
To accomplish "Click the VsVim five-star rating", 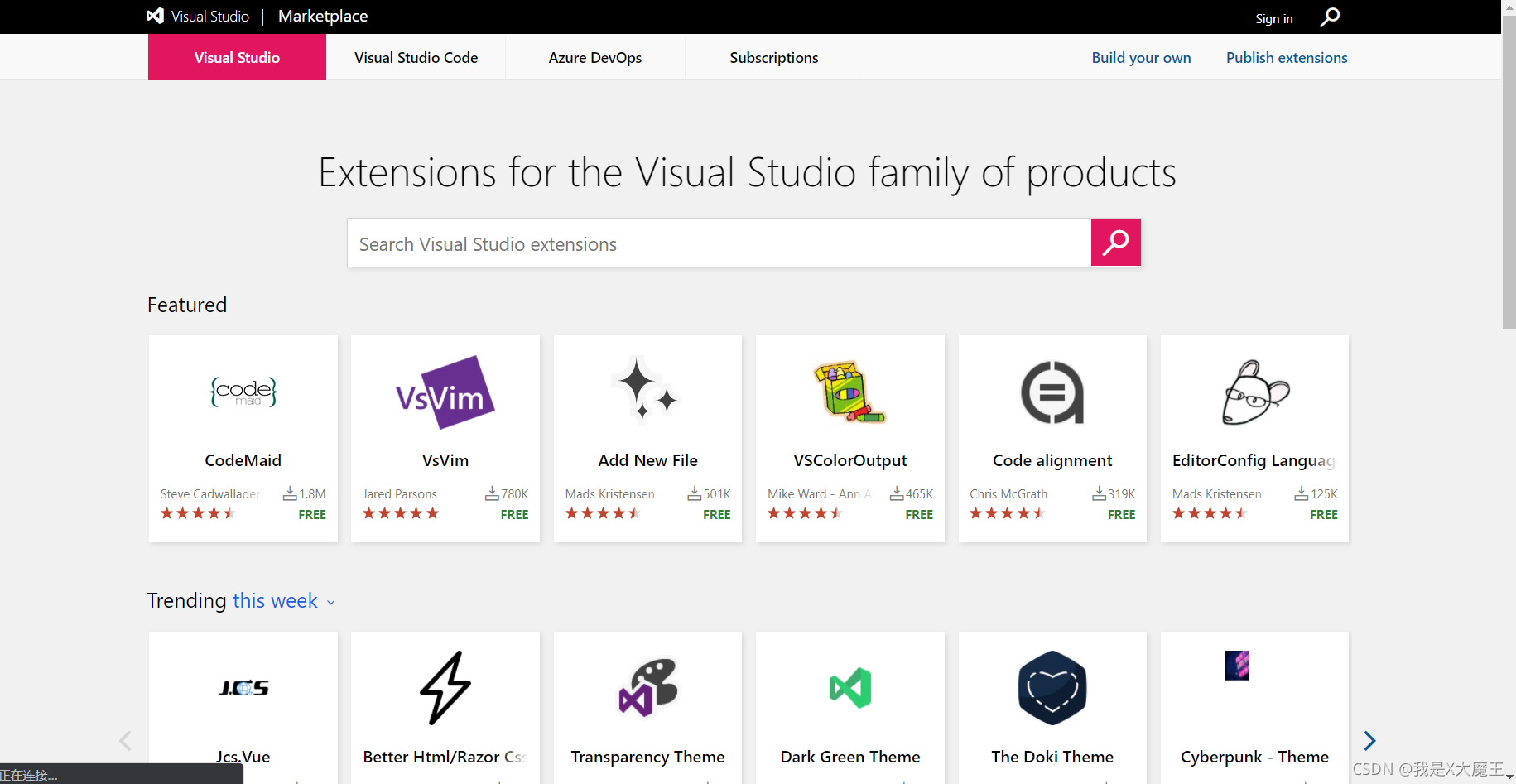I will pyautogui.click(x=401, y=513).
